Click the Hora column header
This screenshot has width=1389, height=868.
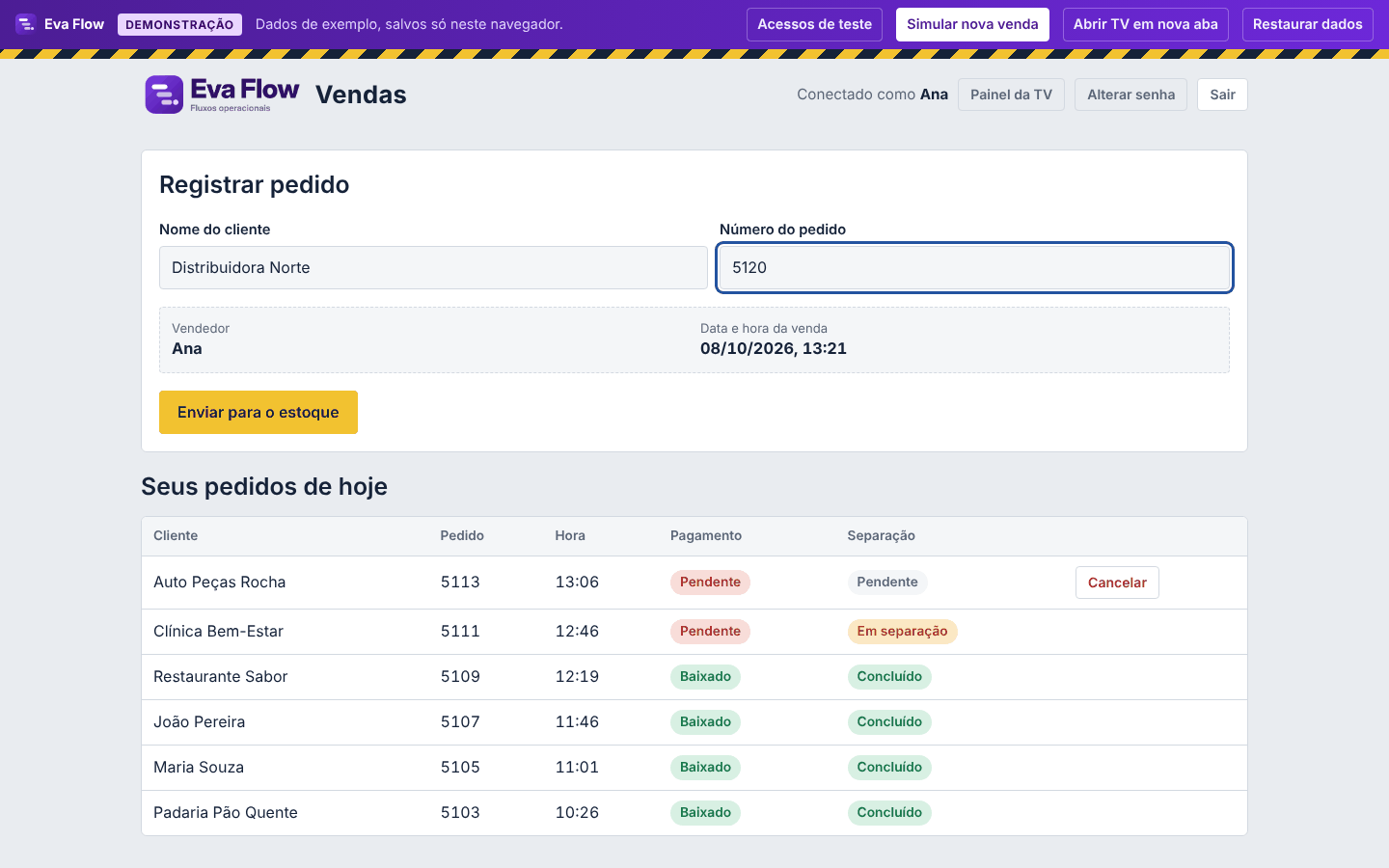[570, 536]
